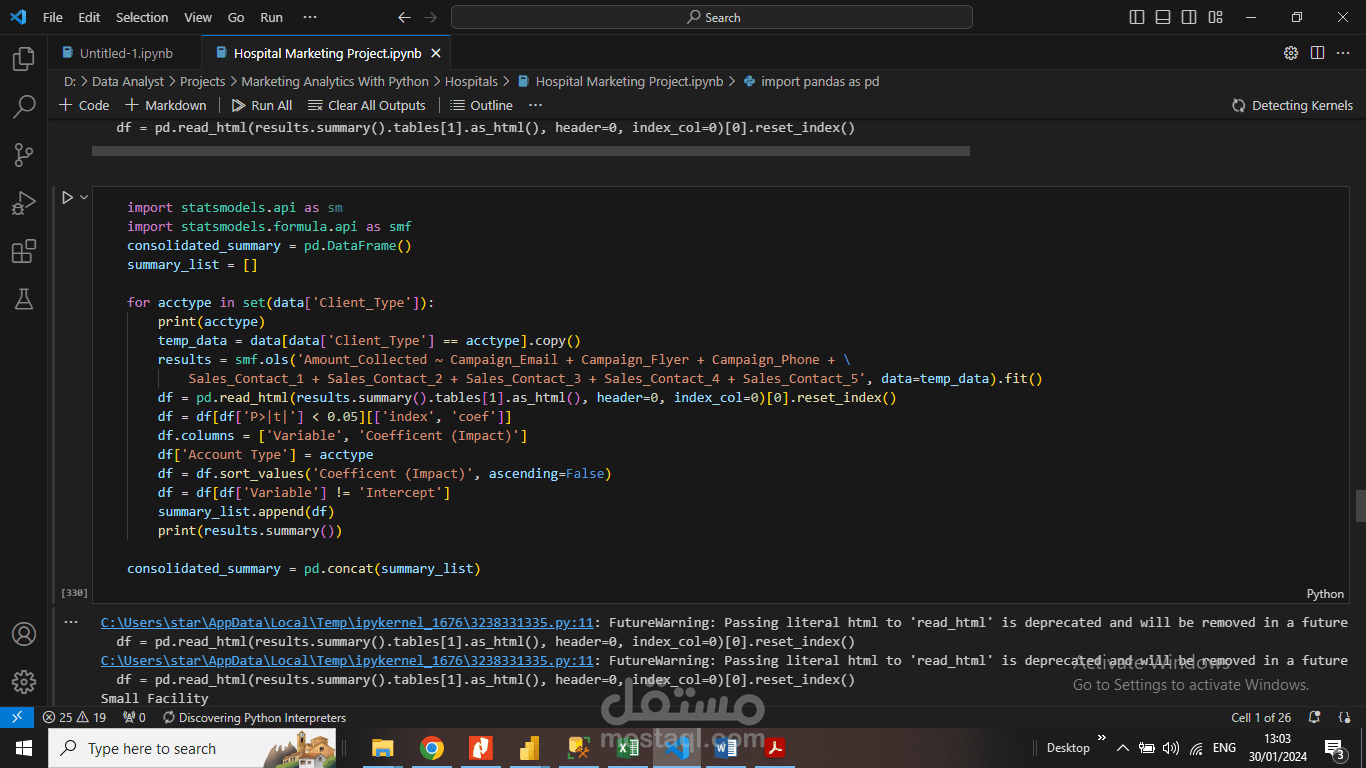
Task: Open the Extensions view
Action: click(23, 251)
